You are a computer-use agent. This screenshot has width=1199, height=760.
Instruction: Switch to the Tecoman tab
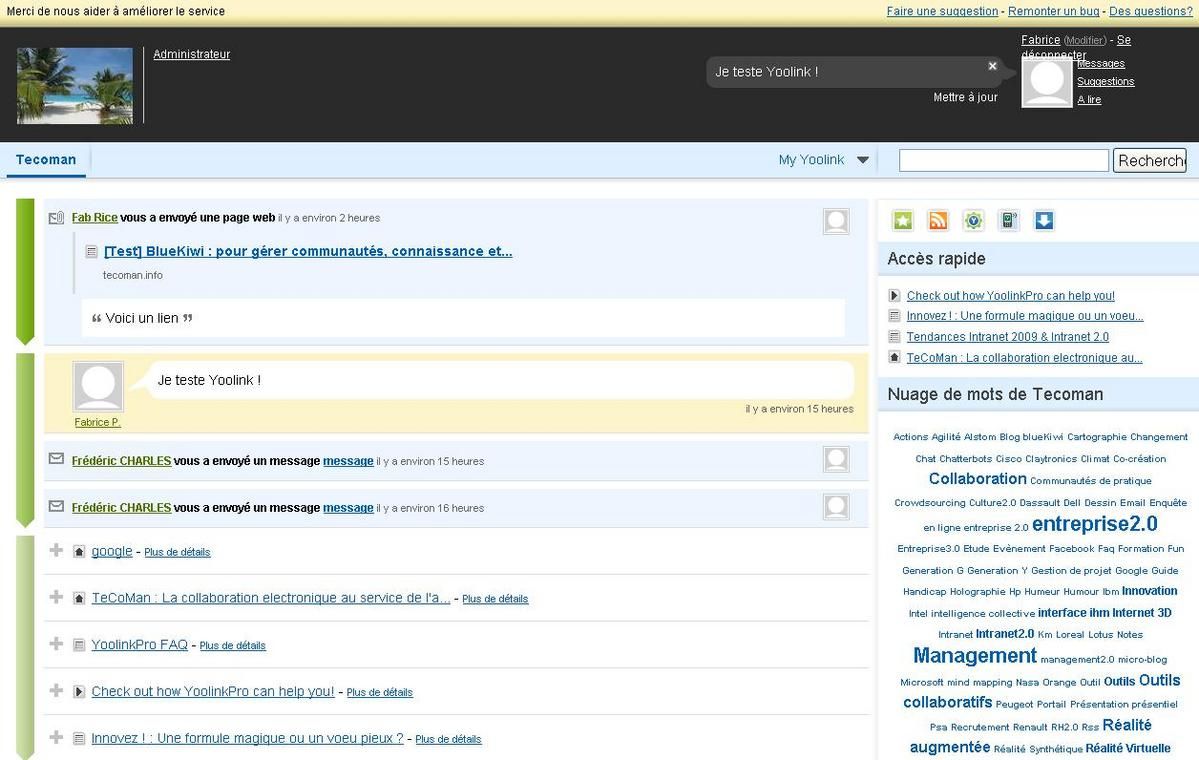click(46, 160)
